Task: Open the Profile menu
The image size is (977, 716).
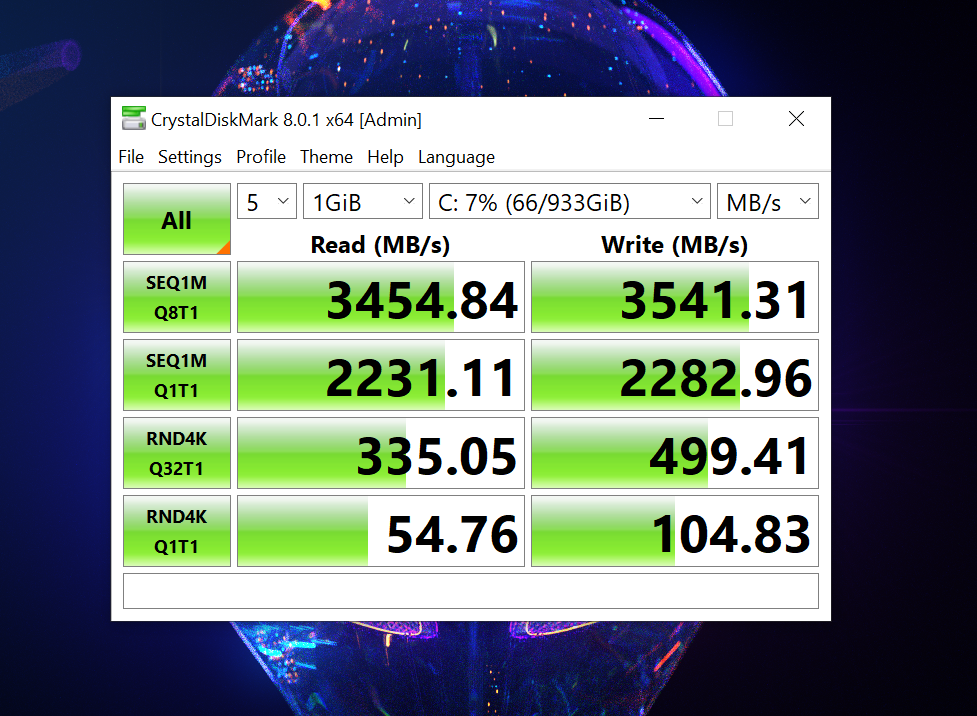Action: 260,157
